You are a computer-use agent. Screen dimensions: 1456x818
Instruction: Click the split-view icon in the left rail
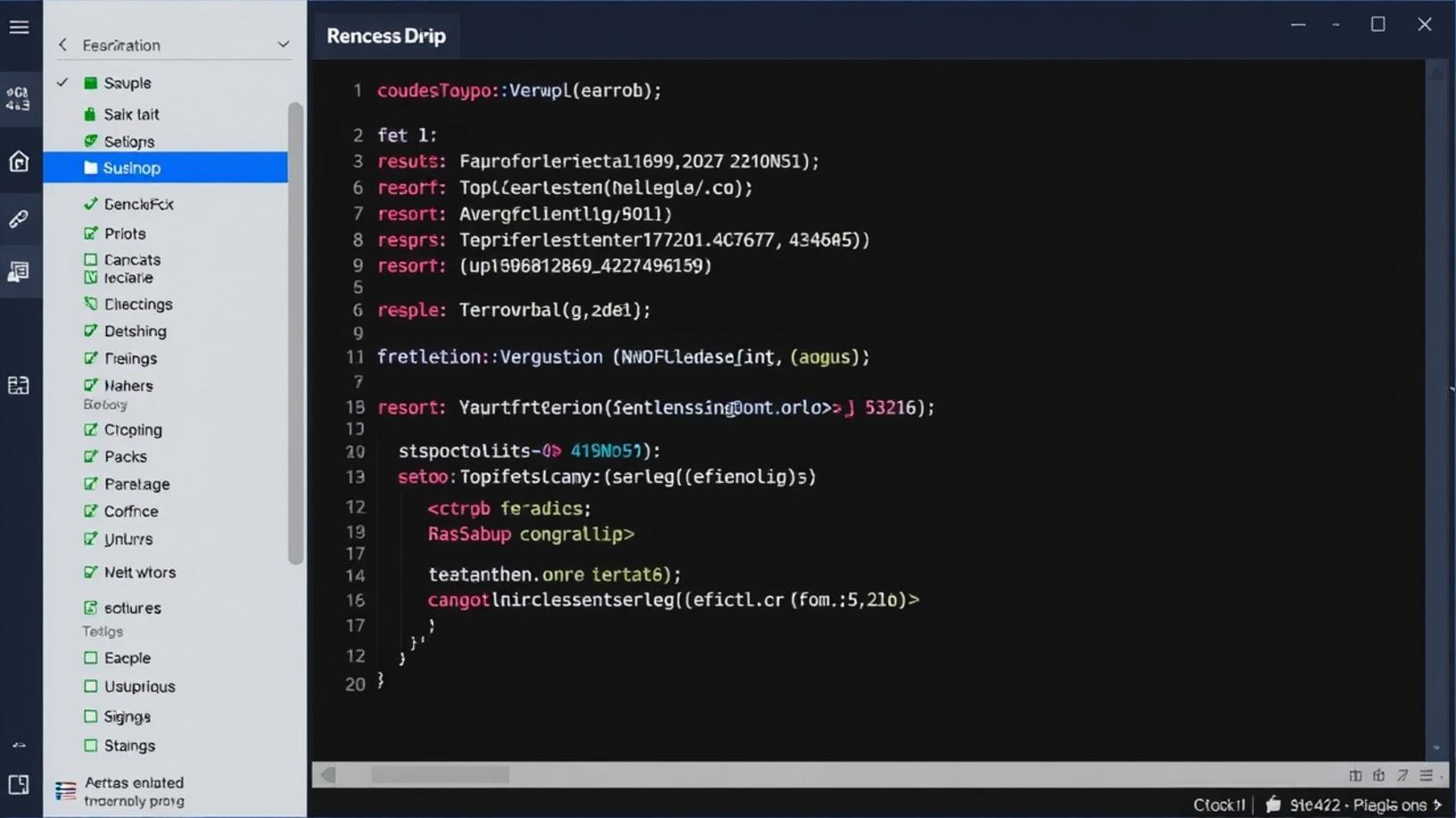[x=19, y=385]
